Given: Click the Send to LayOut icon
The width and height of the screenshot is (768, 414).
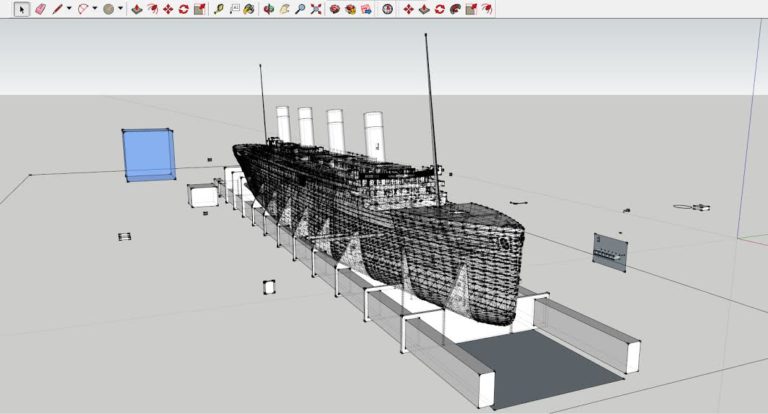Looking at the screenshot, I should [x=366, y=9].
